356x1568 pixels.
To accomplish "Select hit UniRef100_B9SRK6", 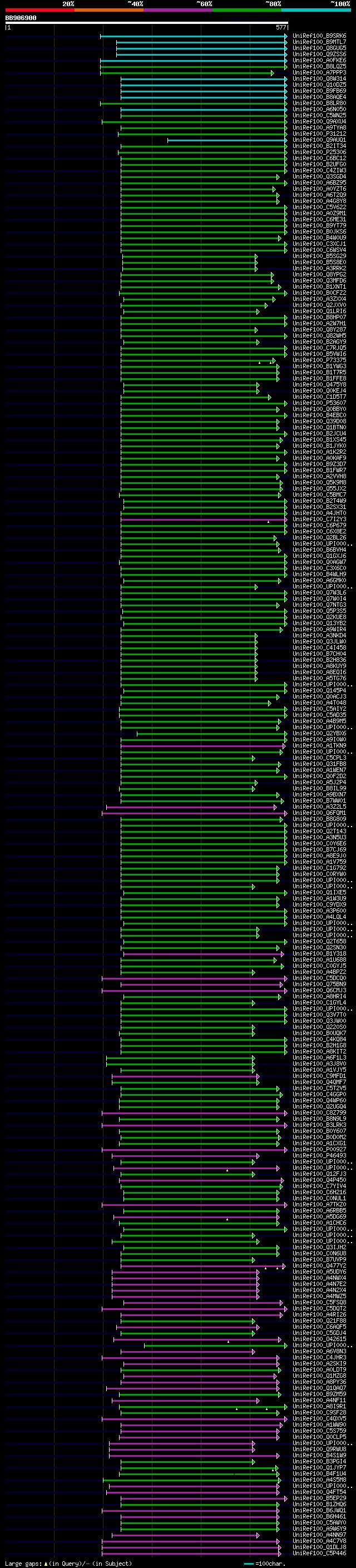I will point(319,36).
